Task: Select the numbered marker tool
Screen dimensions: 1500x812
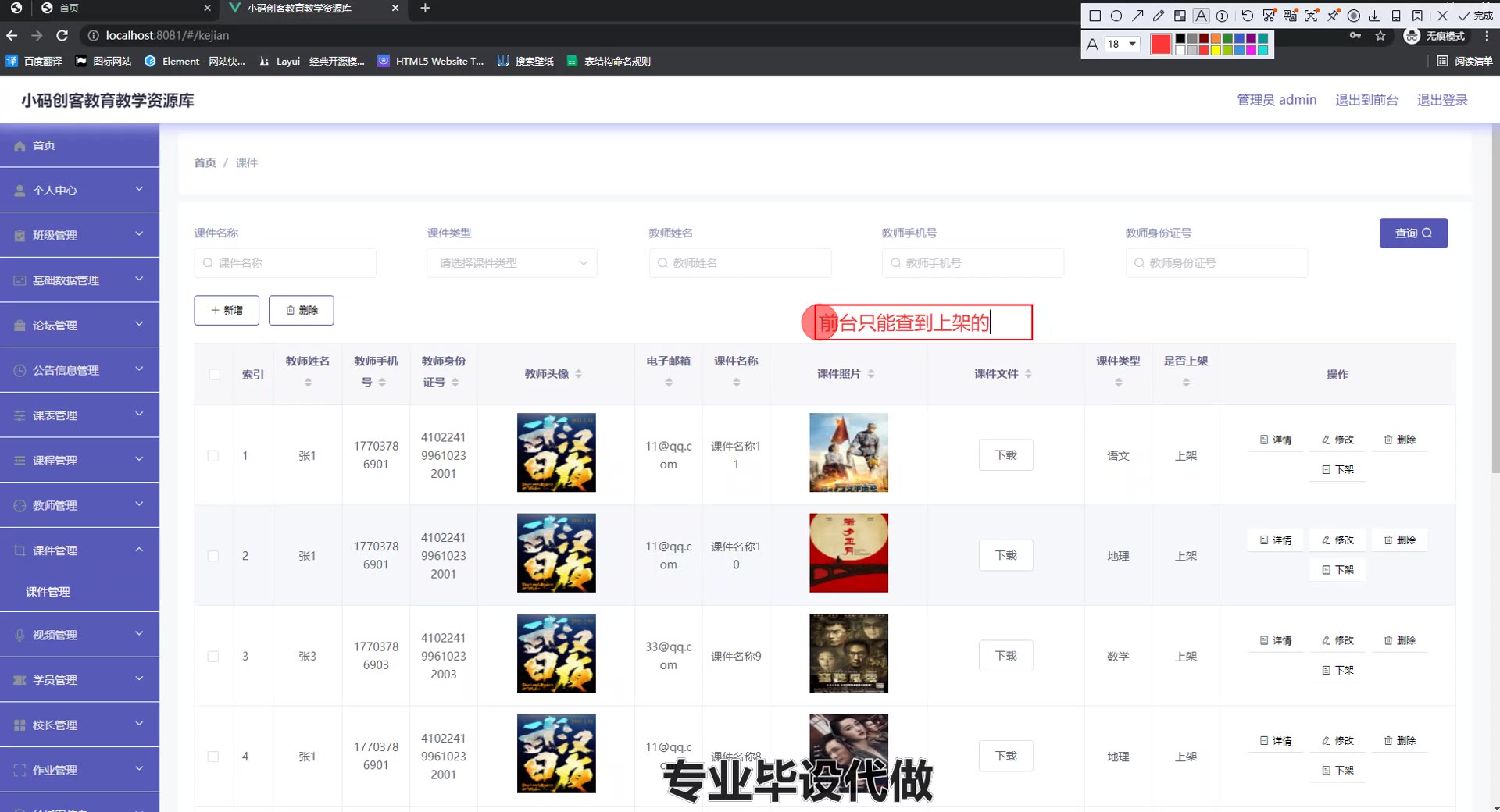Action: [x=1222, y=16]
